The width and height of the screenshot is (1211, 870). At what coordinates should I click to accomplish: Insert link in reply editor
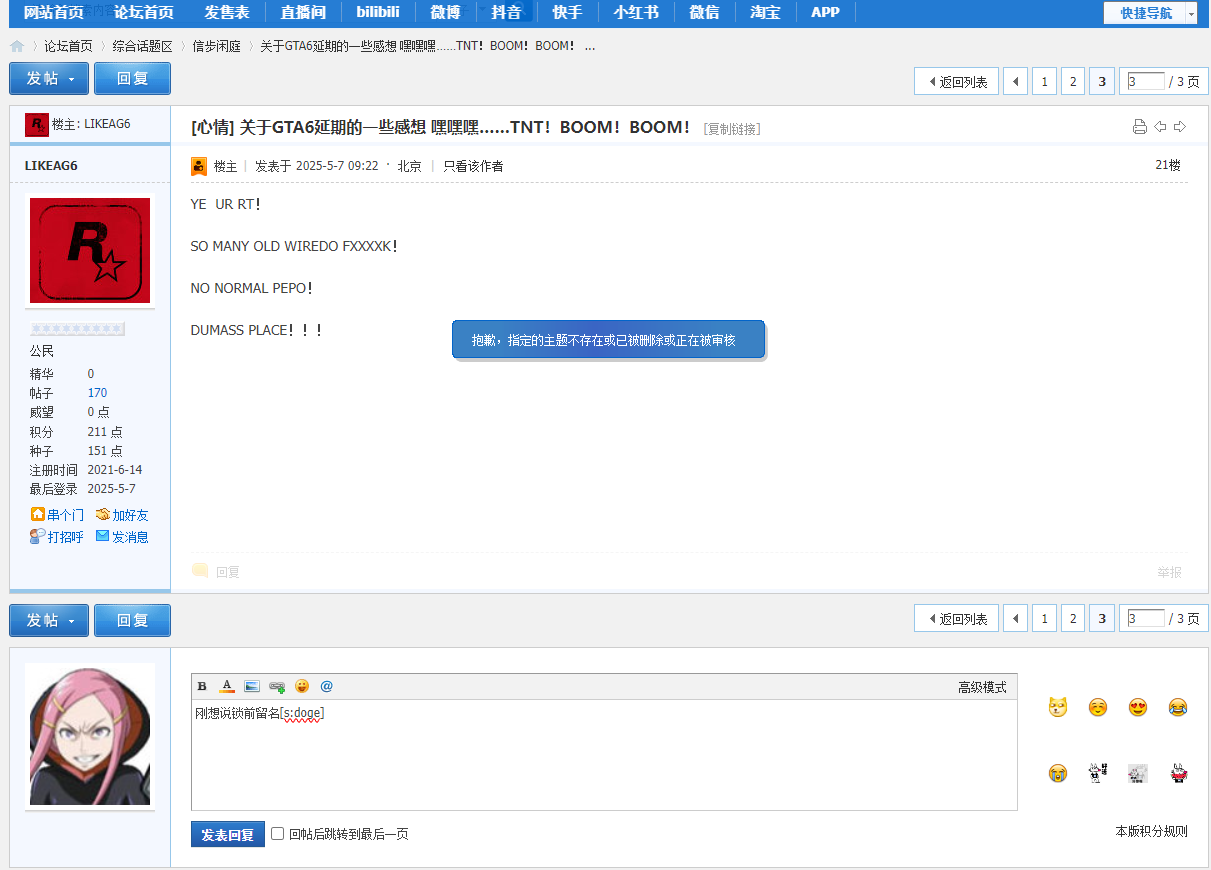pos(277,686)
